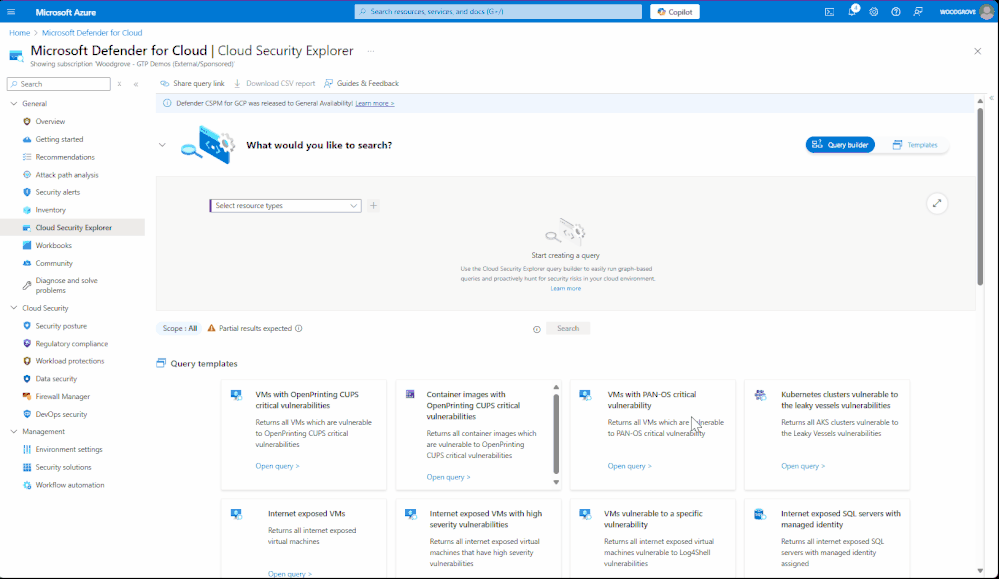
Task: Open the more options ellipsis beside the title
Action: pyautogui.click(x=371, y=51)
